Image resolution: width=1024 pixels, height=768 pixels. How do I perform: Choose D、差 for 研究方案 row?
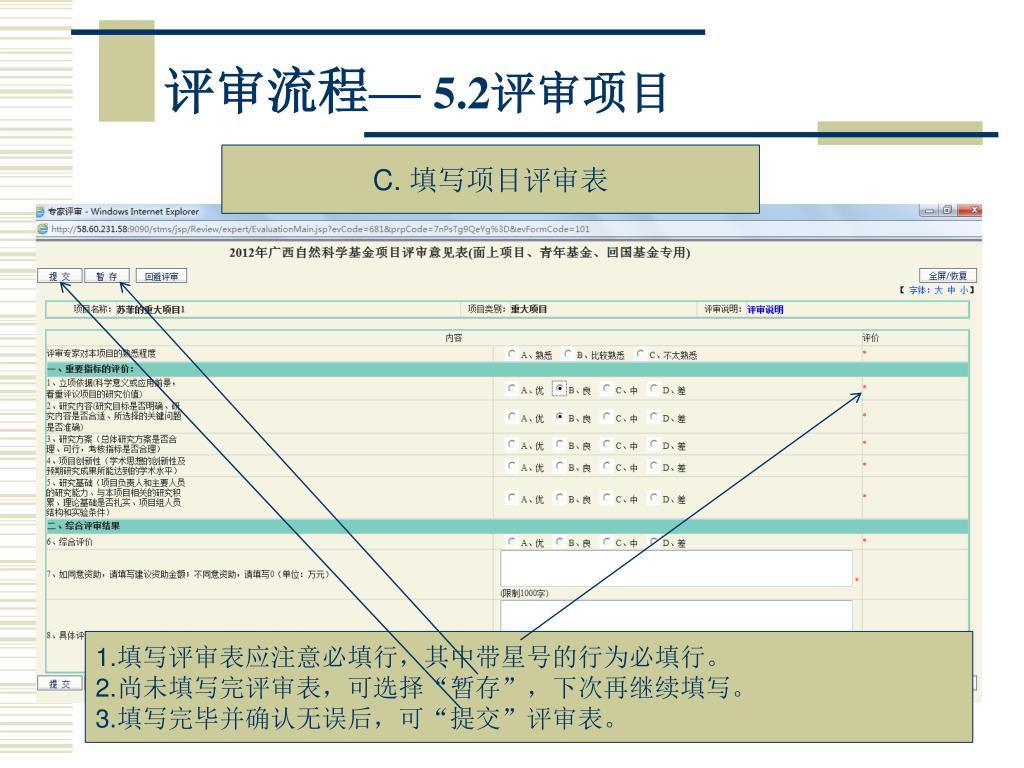tap(654, 445)
